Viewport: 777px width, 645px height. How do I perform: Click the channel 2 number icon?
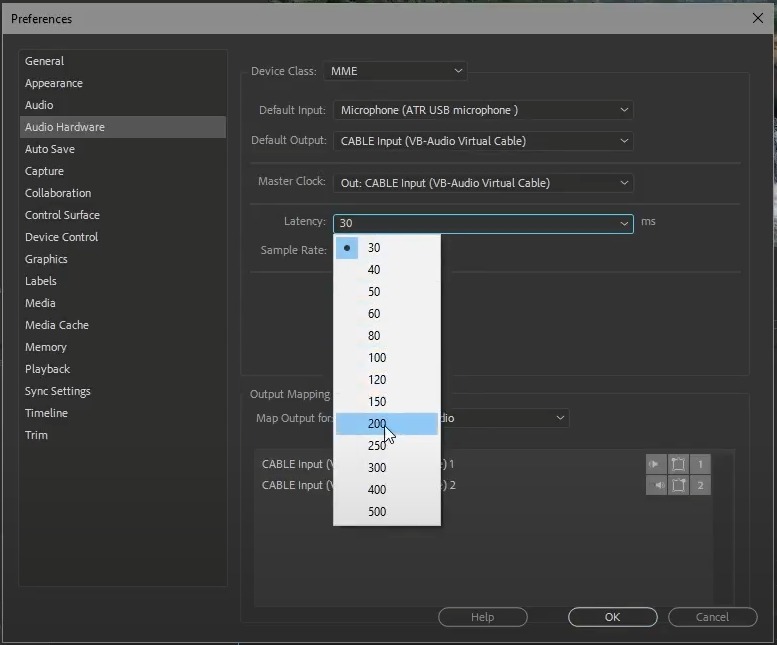point(701,486)
